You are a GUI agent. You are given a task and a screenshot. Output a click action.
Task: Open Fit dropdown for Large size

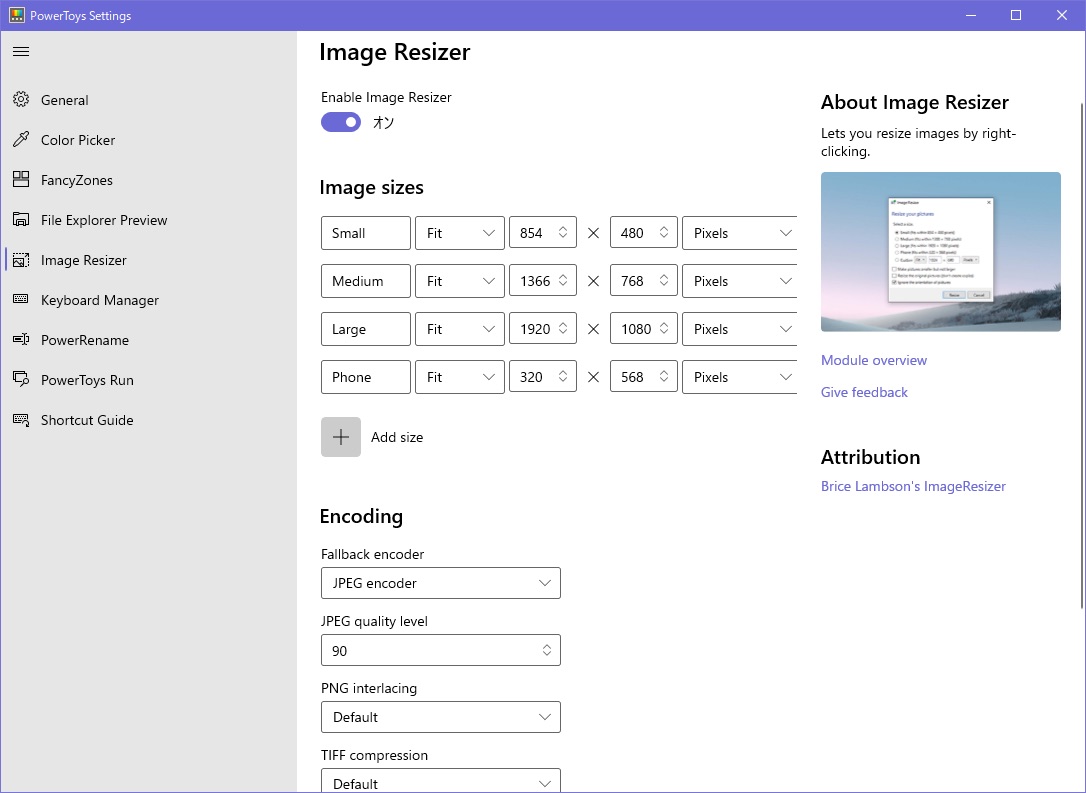tap(460, 329)
